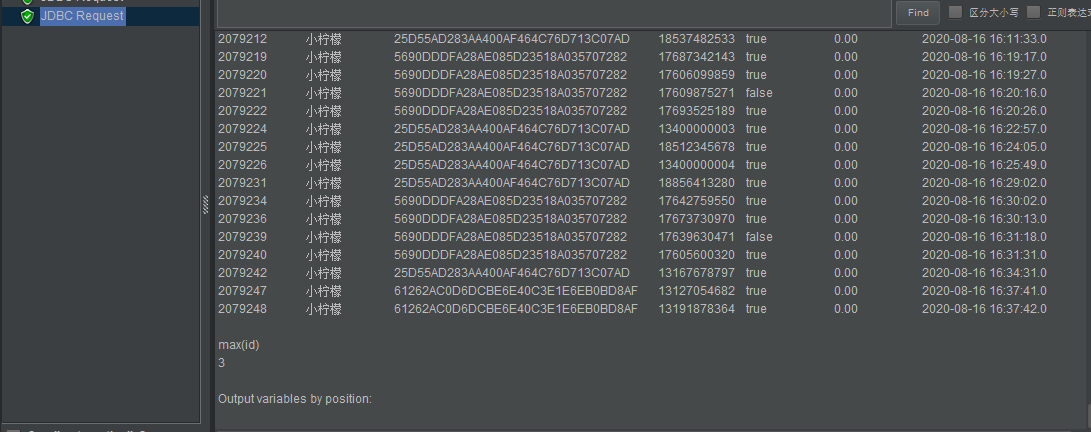Viewport: 1091px width, 432px height.
Task: Click timestamp 2020-08-16 16:37:42.0
Action: pos(984,309)
